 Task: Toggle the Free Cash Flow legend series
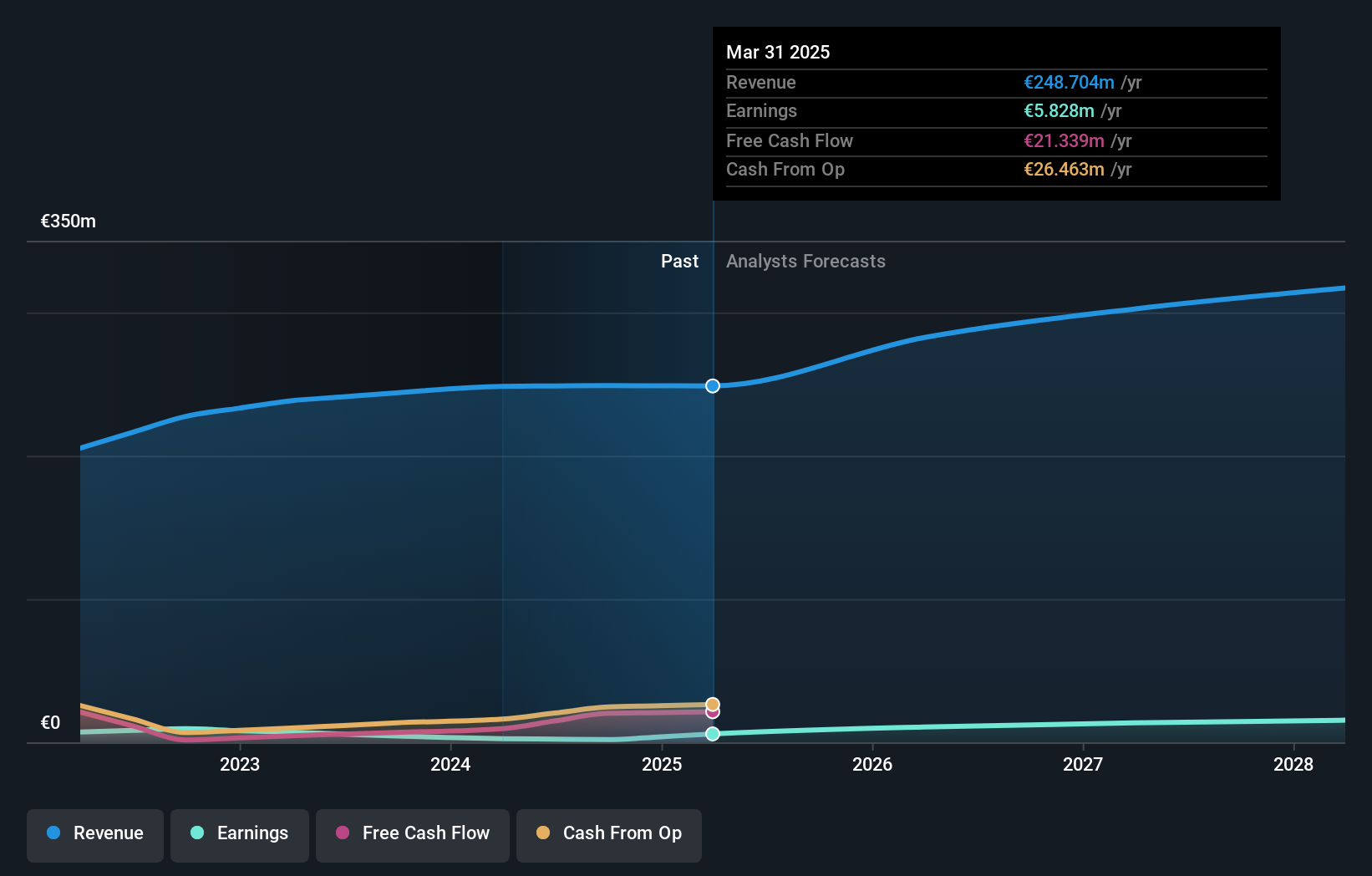point(413,835)
